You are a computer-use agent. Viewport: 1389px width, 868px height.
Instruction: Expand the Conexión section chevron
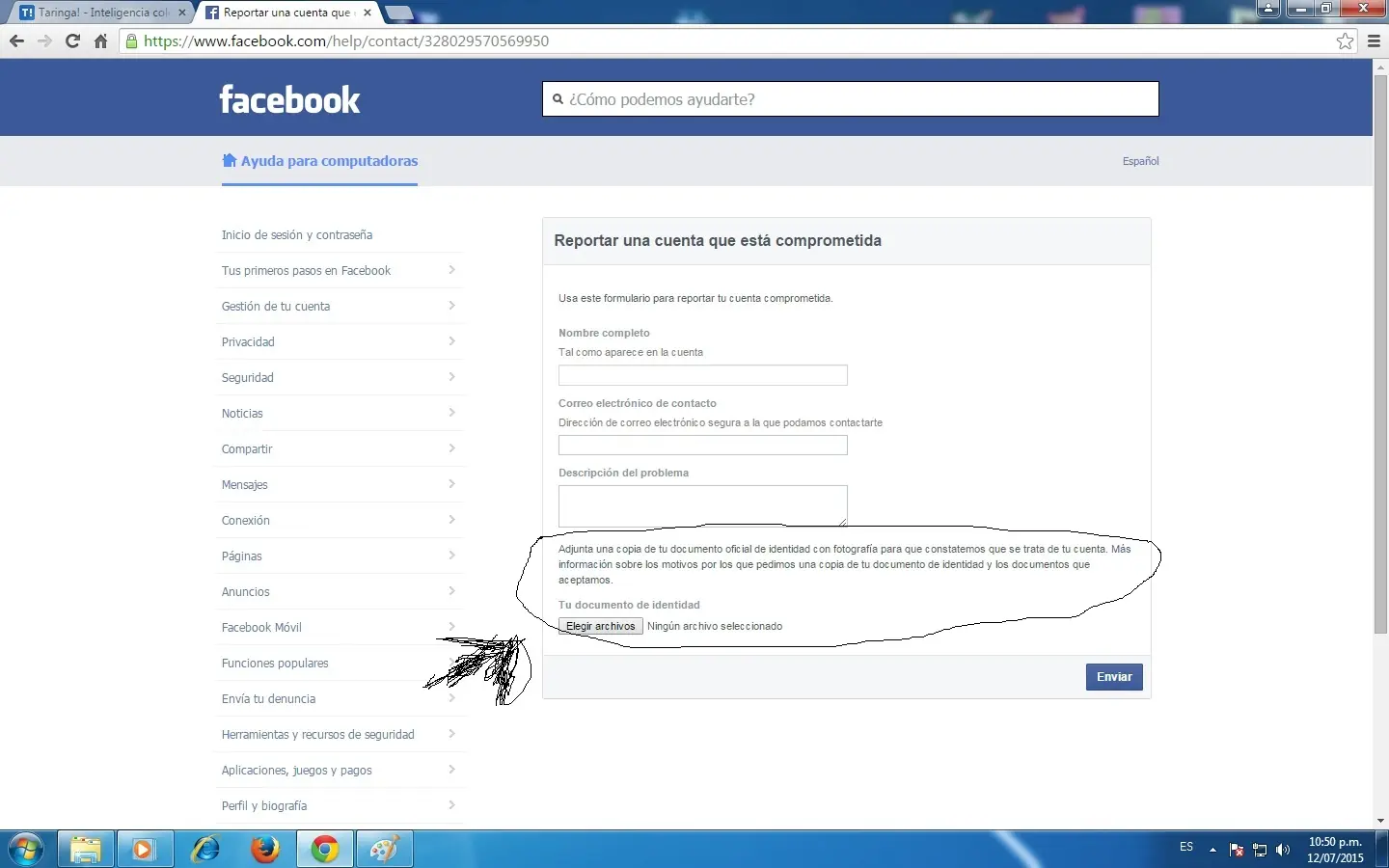click(x=451, y=520)
